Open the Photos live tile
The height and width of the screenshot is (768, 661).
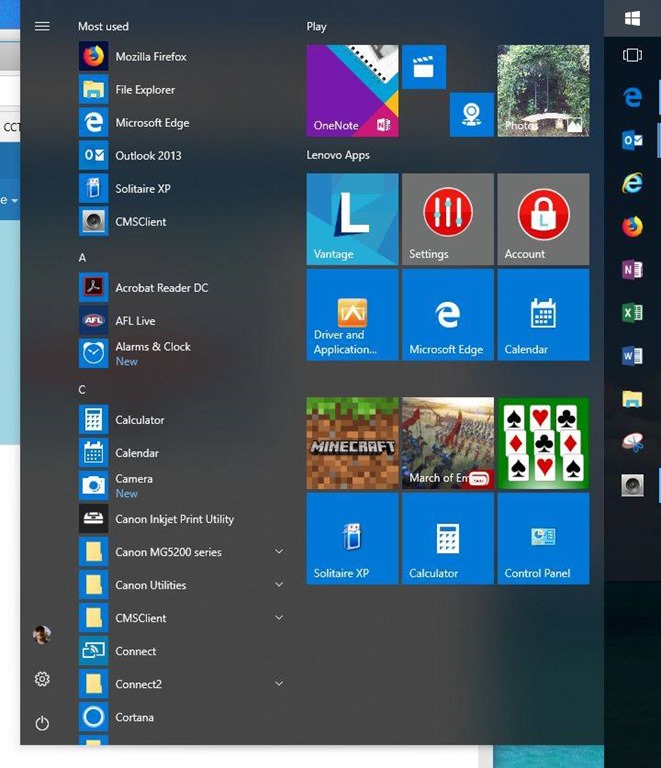543,91
